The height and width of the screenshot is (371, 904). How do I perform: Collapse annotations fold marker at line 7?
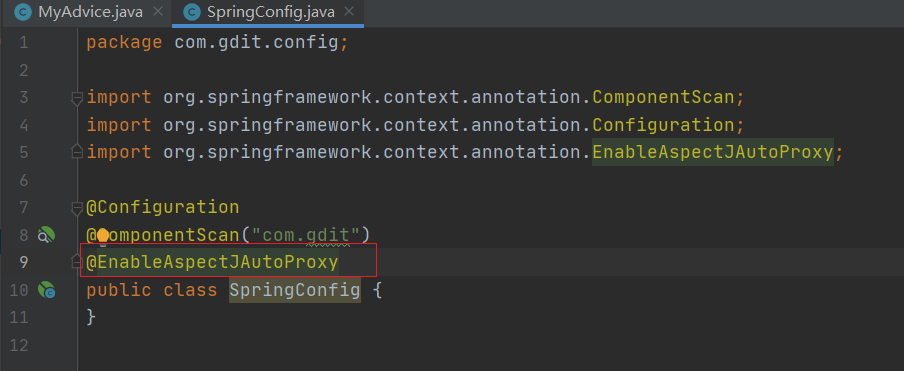pyautogui.click(x=77, y=208)
